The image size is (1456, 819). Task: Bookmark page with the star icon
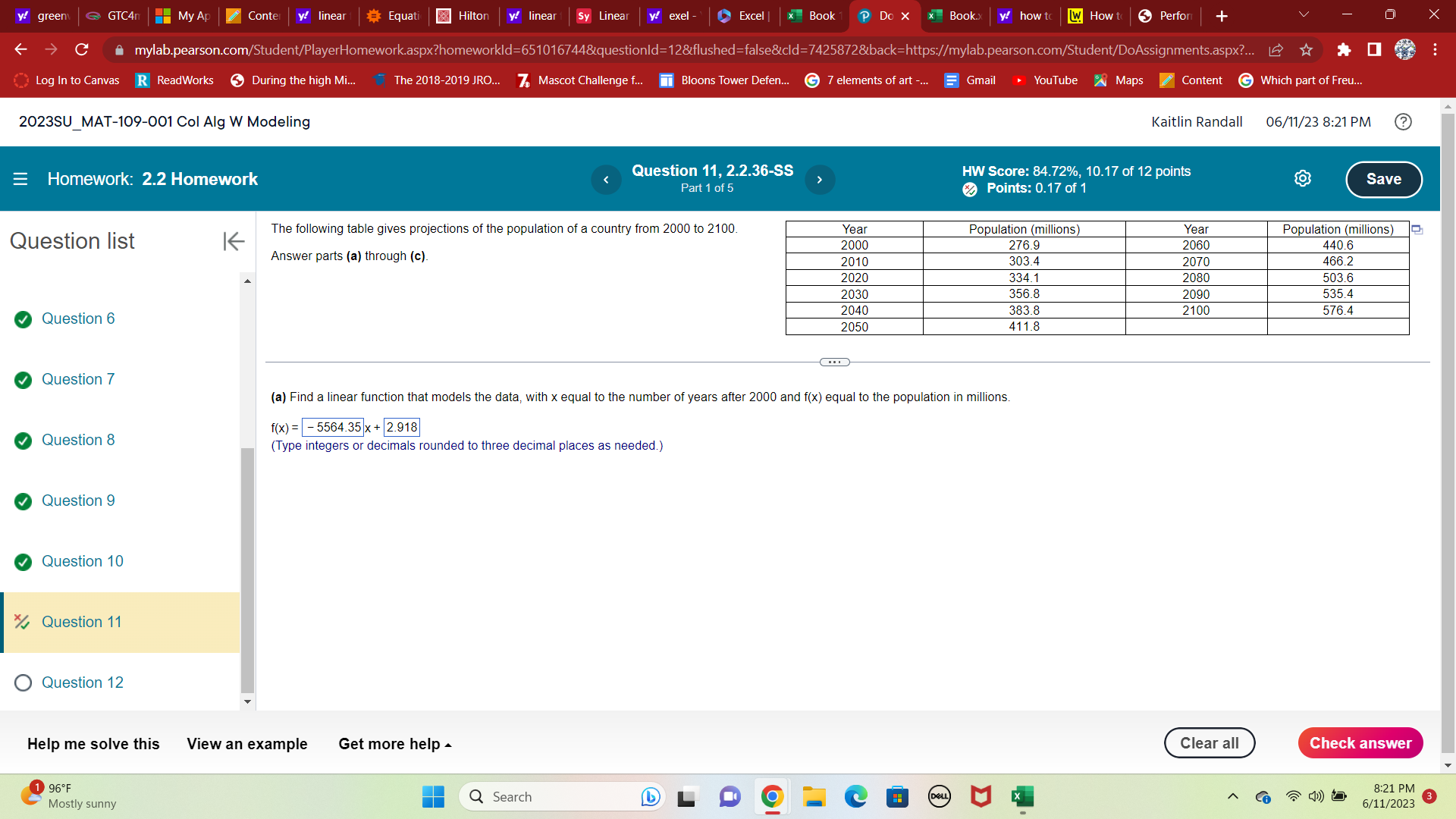pos(1306,50)
